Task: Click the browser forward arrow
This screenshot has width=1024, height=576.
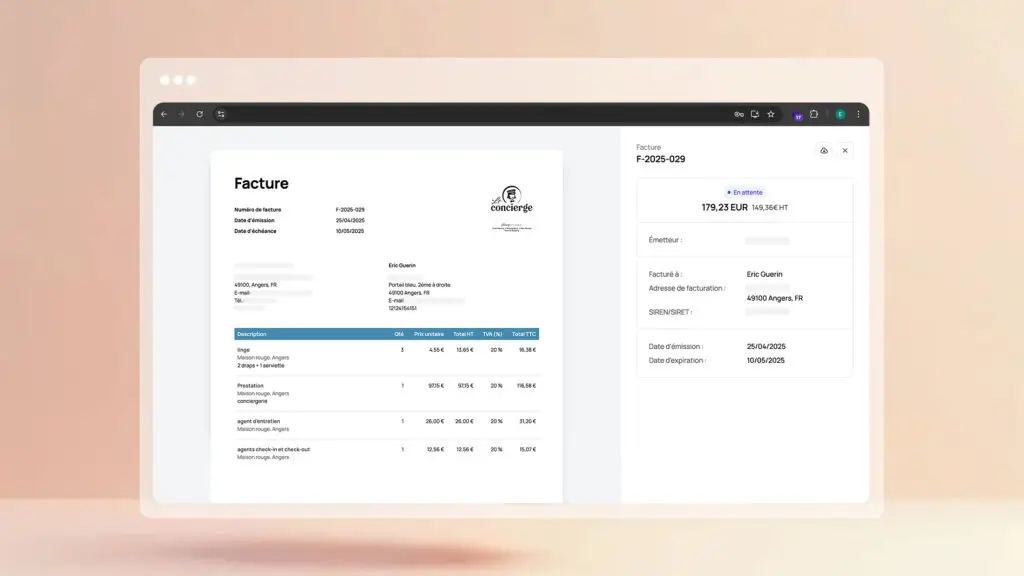Action: pyautogui.click(x=181, y=114)
